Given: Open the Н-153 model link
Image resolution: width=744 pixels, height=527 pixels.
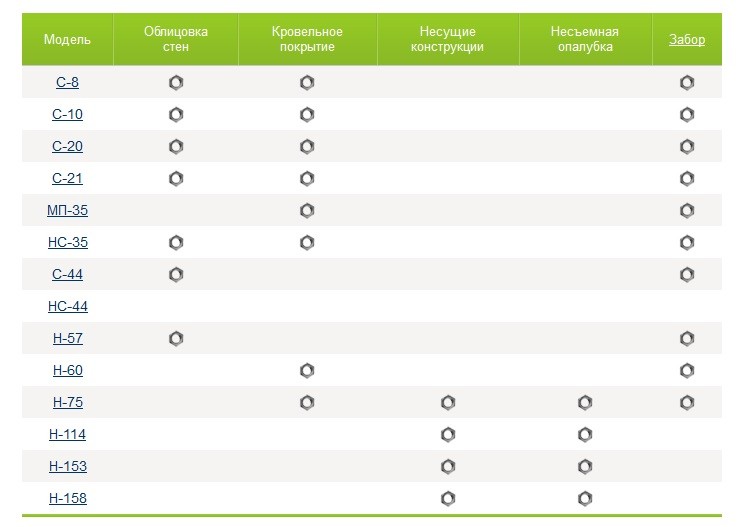Looking at the screenshot, I should 68,466.
